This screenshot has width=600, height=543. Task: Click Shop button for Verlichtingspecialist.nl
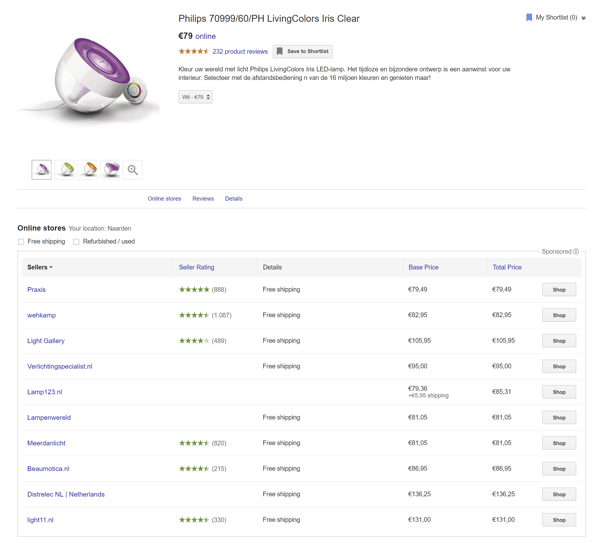559,367
